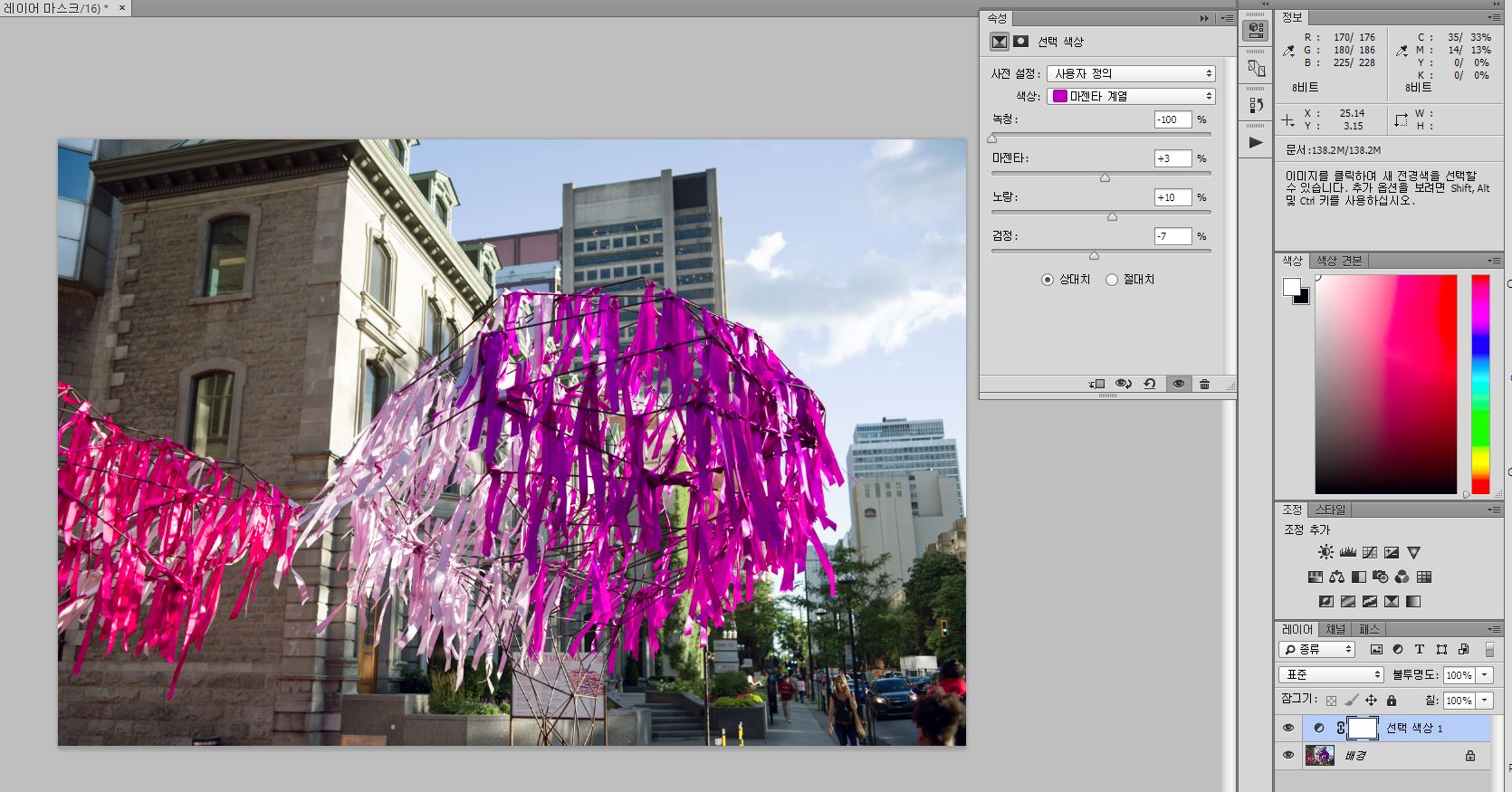Delete the adjustment layer using trash icon
Image resolution: width=1512 pixels, height=792 pixels.
[1204, 384]
